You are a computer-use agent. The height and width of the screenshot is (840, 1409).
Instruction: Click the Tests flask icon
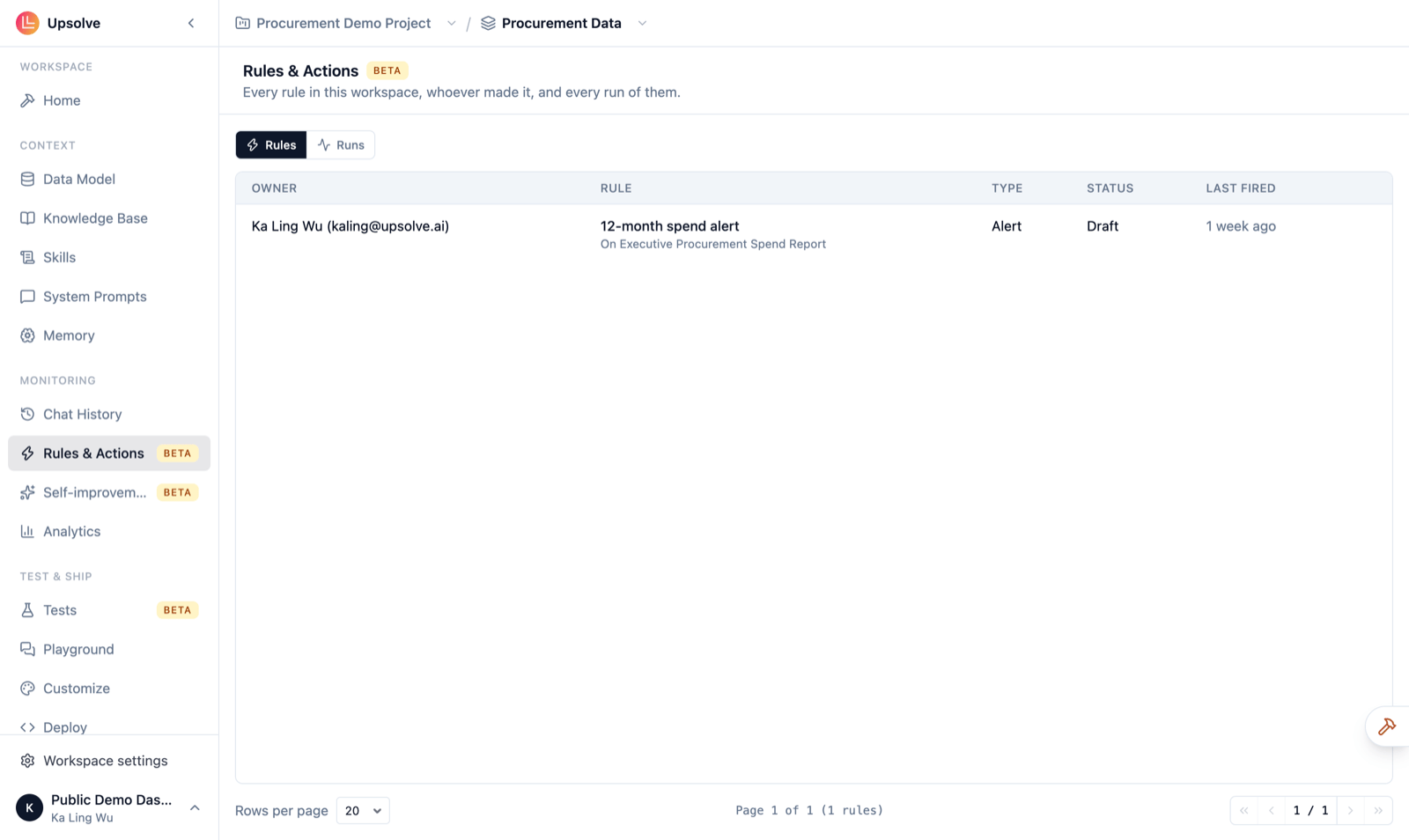coord(27,610)
